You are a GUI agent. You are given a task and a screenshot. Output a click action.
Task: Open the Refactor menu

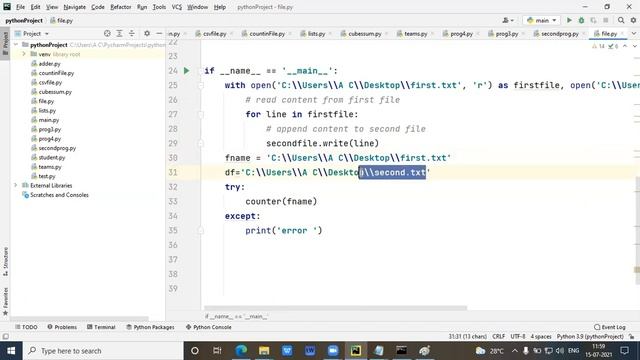click(121, 7)
